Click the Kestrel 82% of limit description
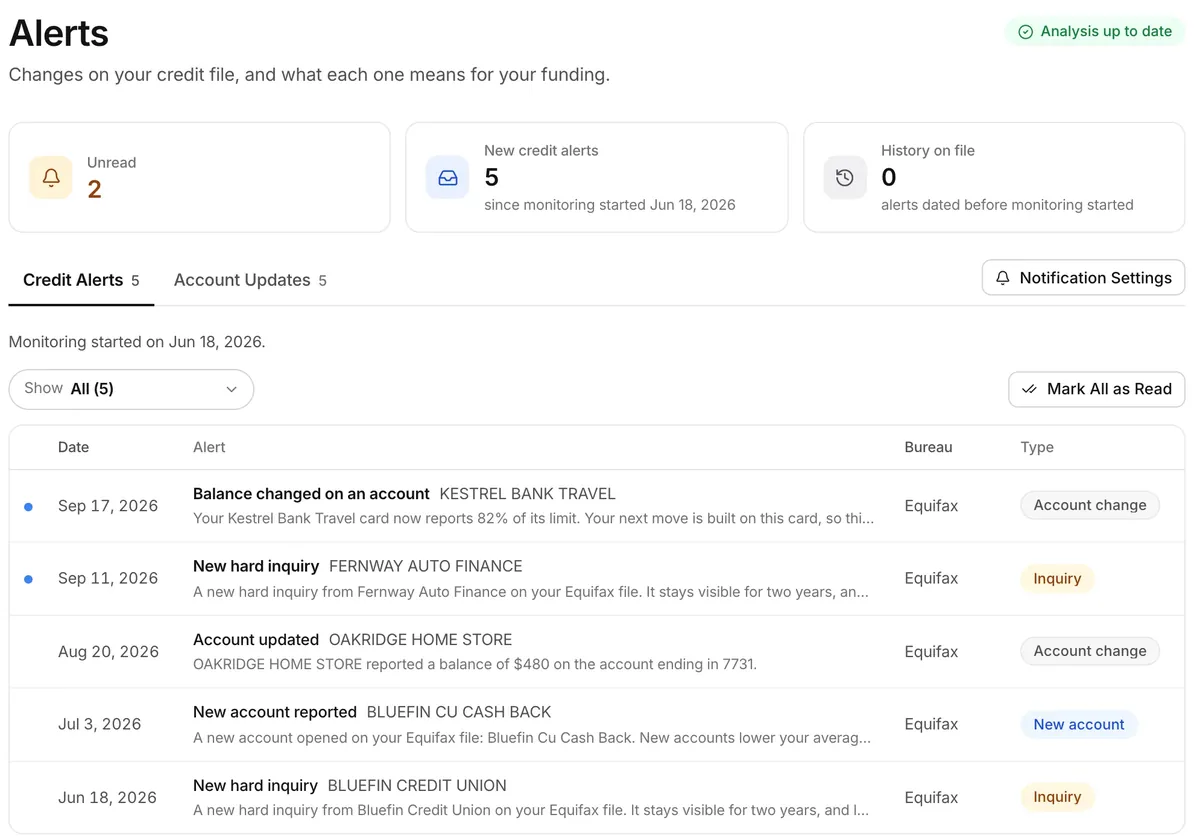Viewport: 1200px width, 838px height. 533,518
